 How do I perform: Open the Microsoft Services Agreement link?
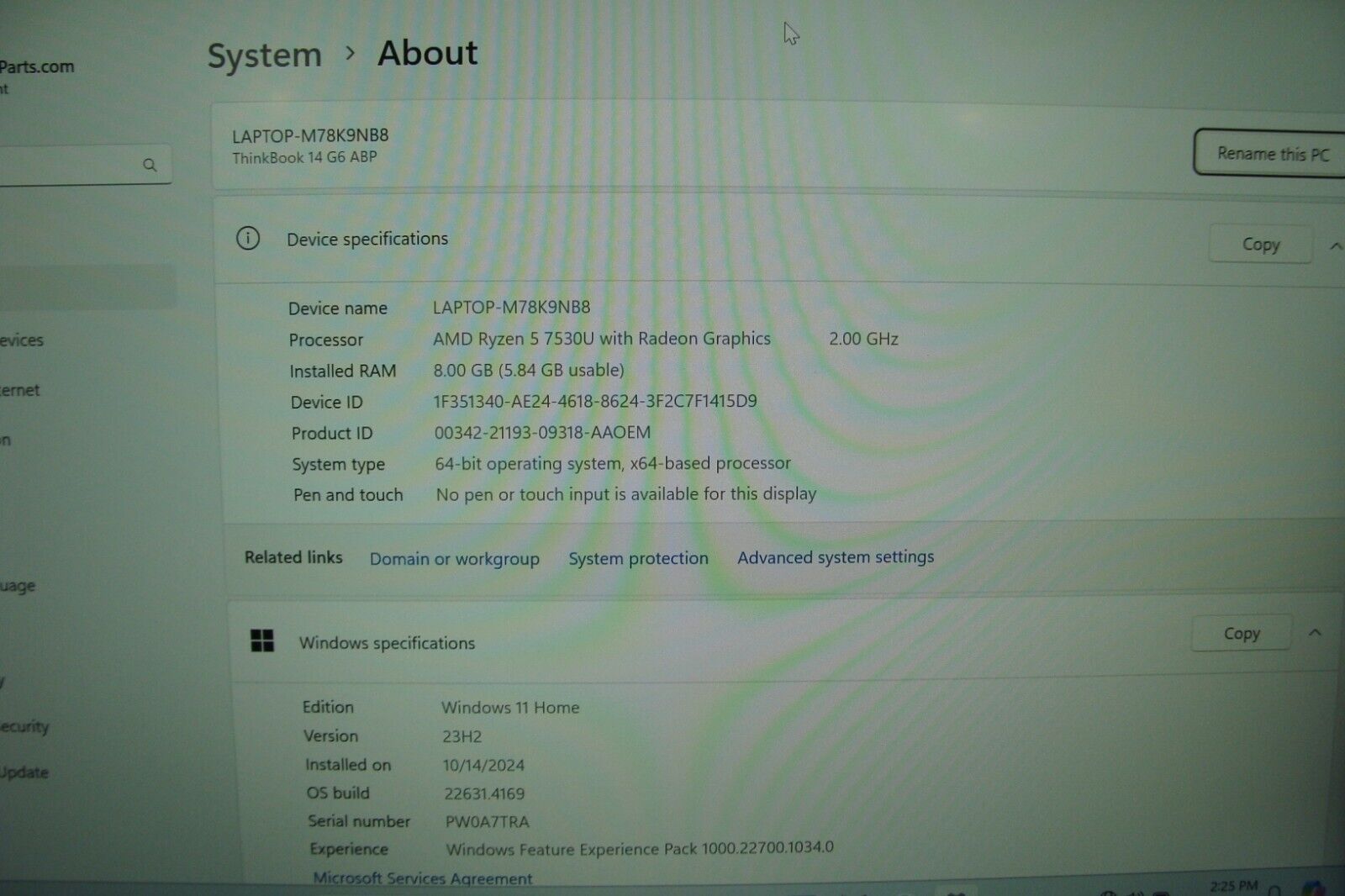pyautogui.click(x=423, y=878)
